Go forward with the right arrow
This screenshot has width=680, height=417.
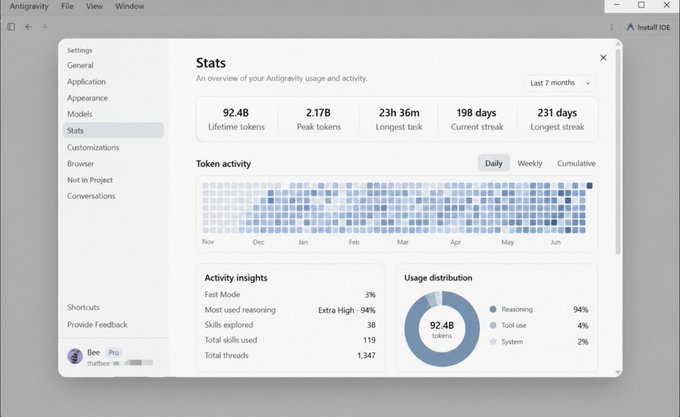[x=44, y=27]
